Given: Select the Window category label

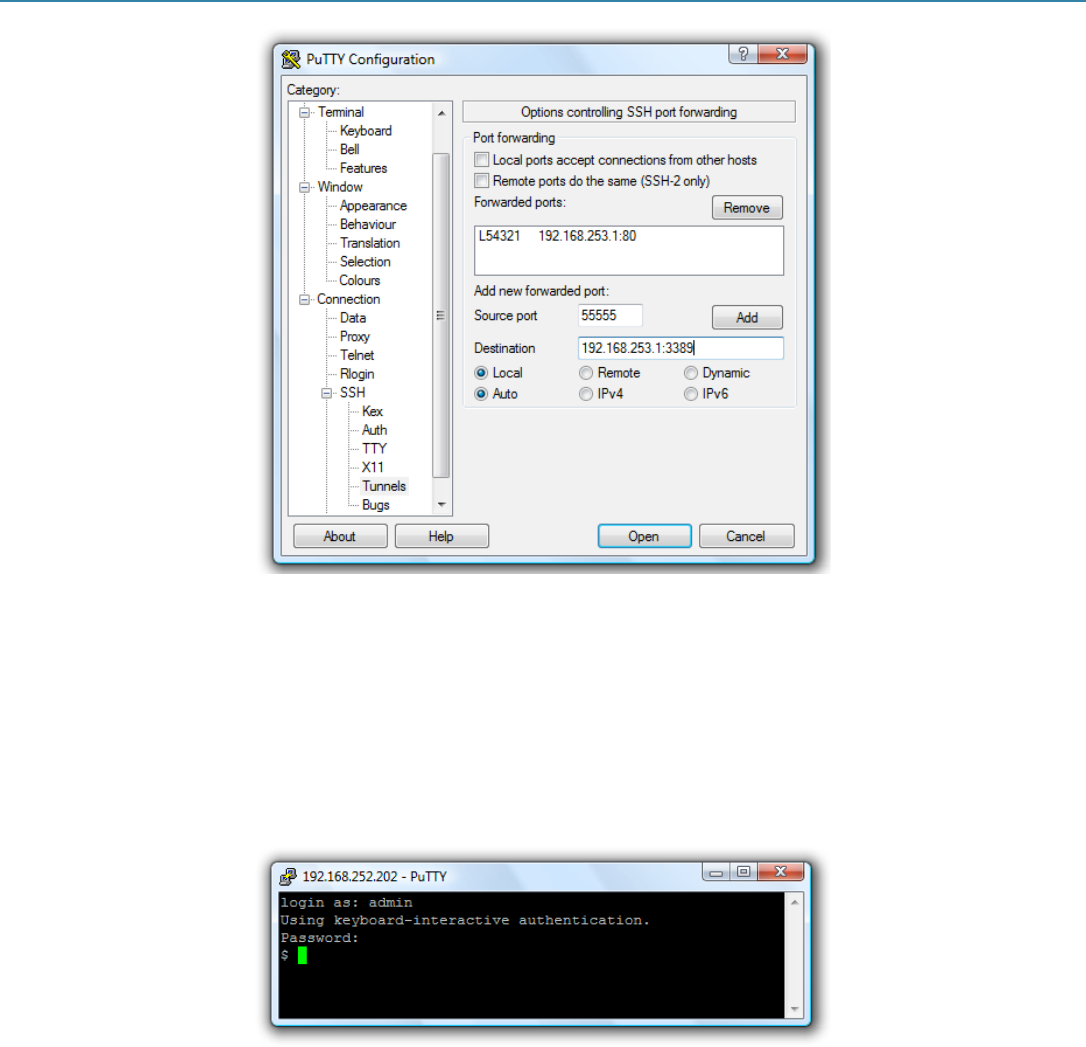Looking at the screenshot, I should tap(340, 187).
